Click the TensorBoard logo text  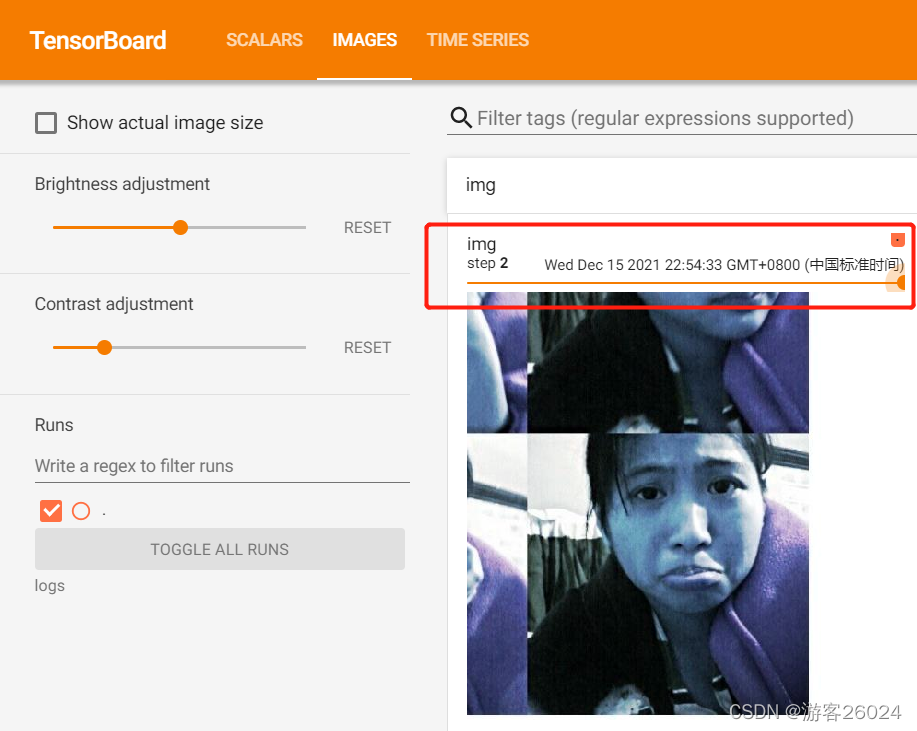[98, 40]
